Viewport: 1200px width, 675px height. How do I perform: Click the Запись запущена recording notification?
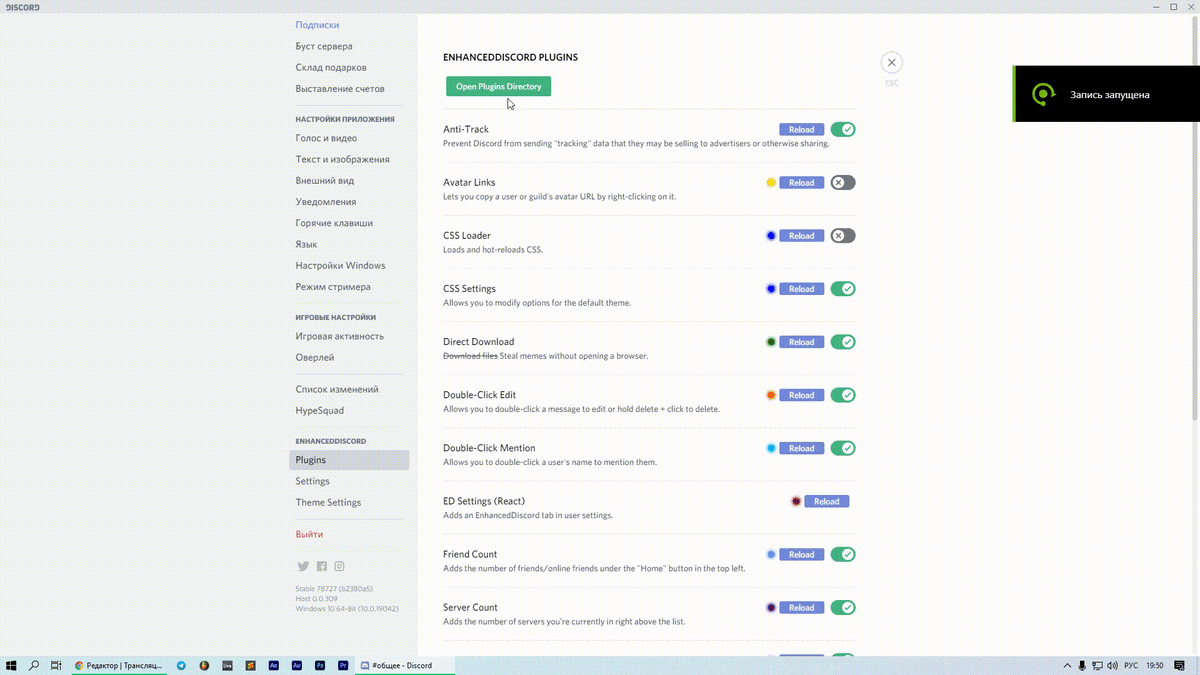coord(1106,94)
